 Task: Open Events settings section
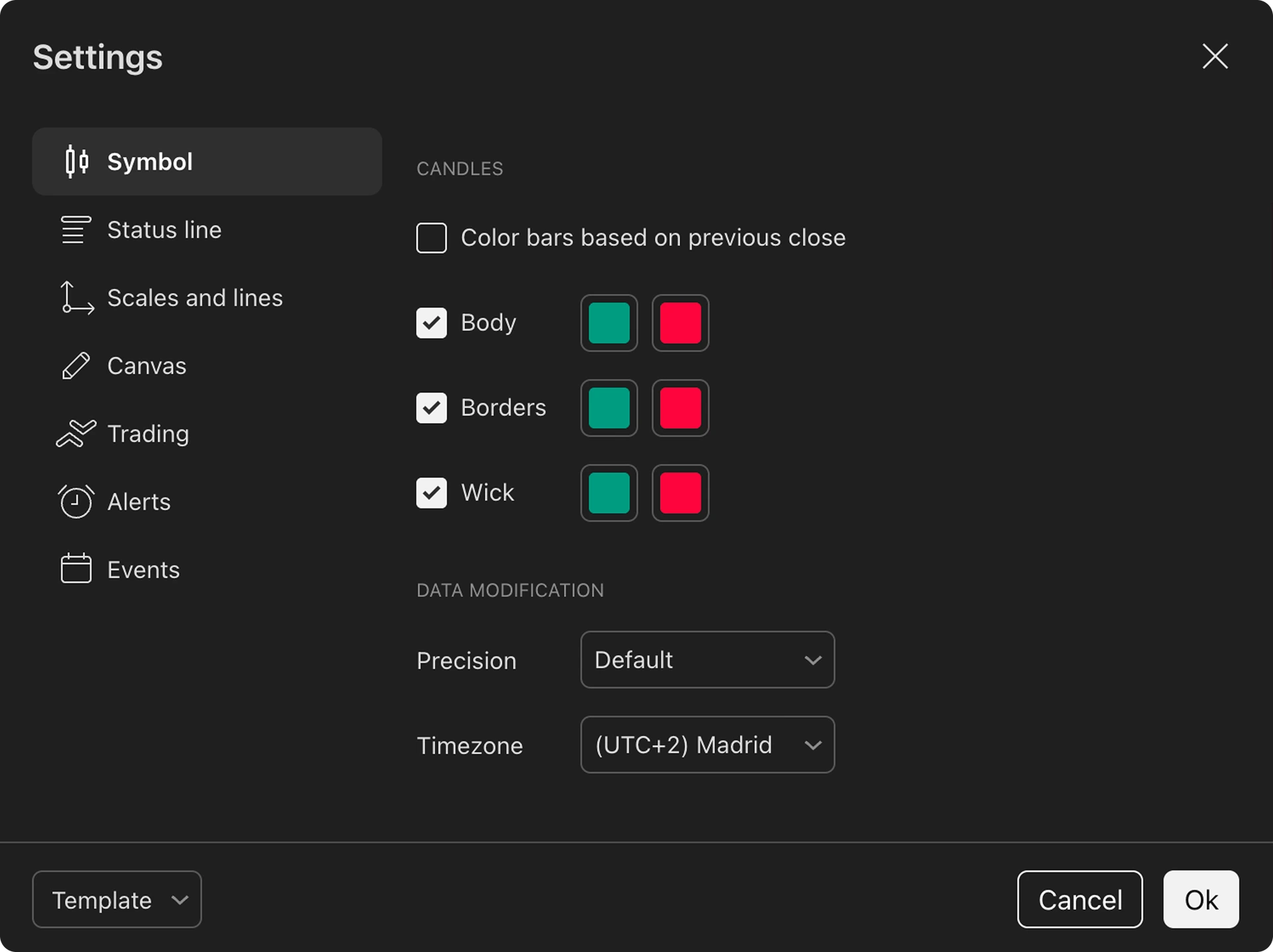207,569
